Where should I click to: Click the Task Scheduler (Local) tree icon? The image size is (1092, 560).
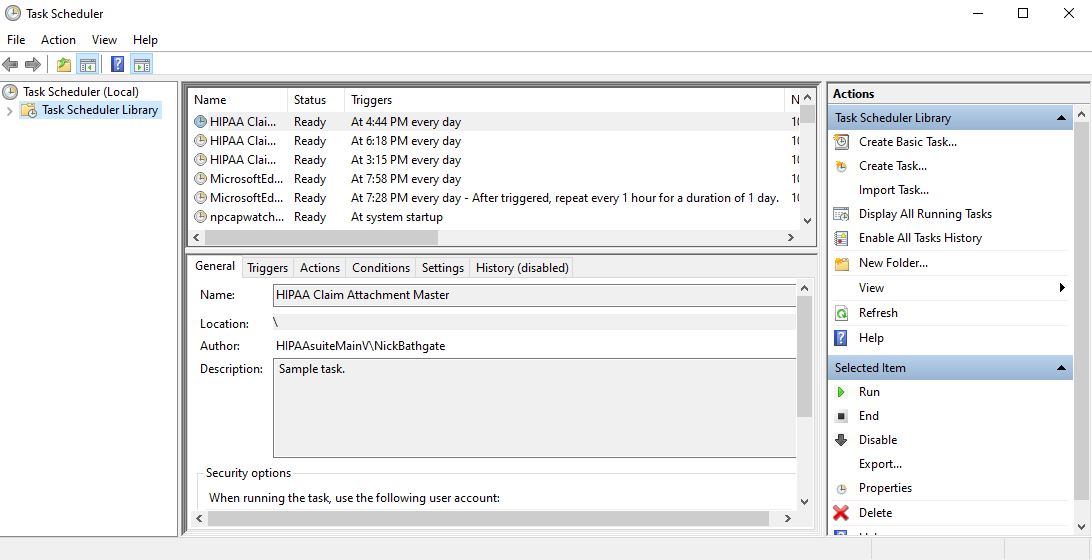coord(10,91)
